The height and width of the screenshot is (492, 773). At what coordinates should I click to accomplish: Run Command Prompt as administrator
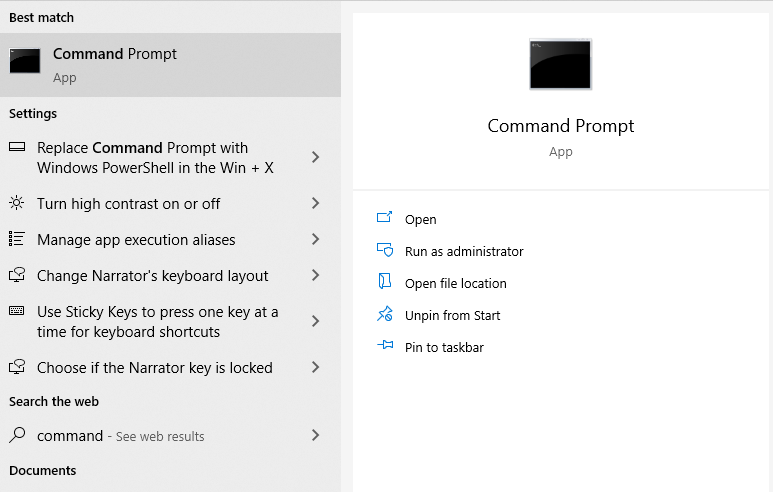pyautogui.click(x=464, y=252)
